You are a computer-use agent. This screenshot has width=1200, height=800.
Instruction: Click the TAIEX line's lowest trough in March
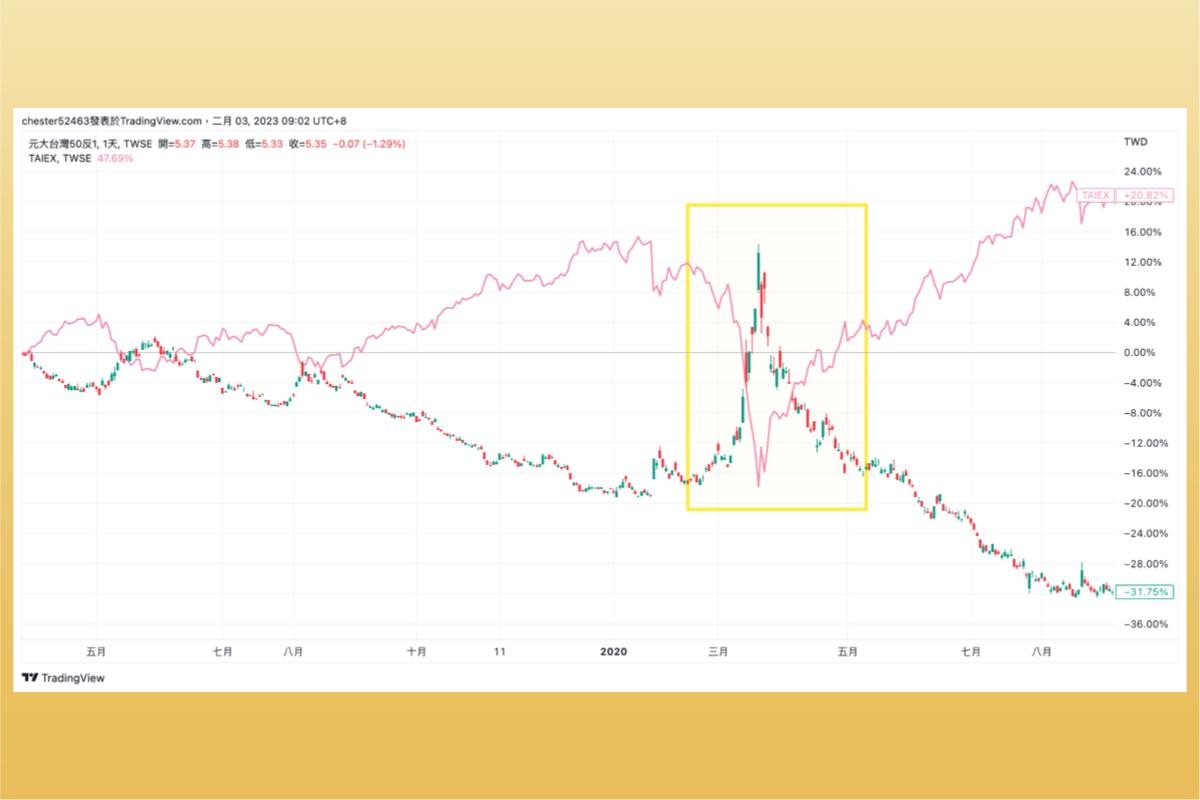758,485
